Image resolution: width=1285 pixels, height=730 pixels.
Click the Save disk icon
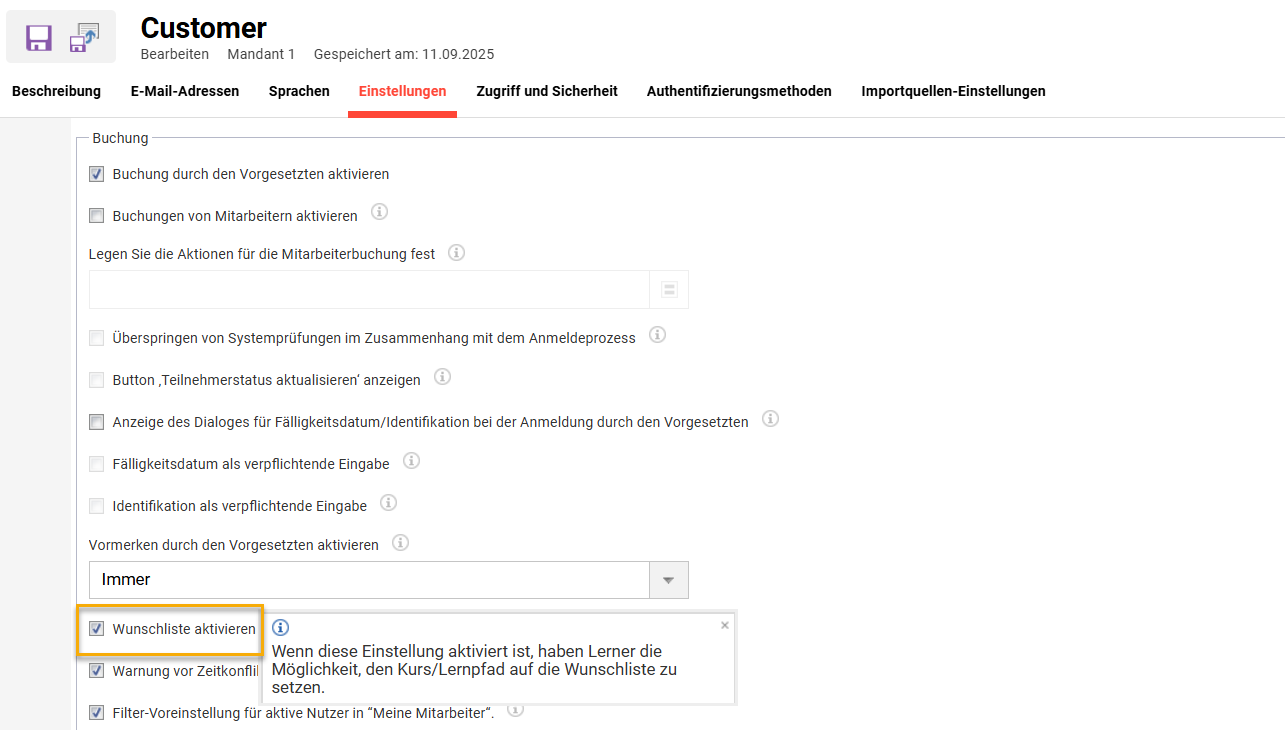[x=38, y=37]
